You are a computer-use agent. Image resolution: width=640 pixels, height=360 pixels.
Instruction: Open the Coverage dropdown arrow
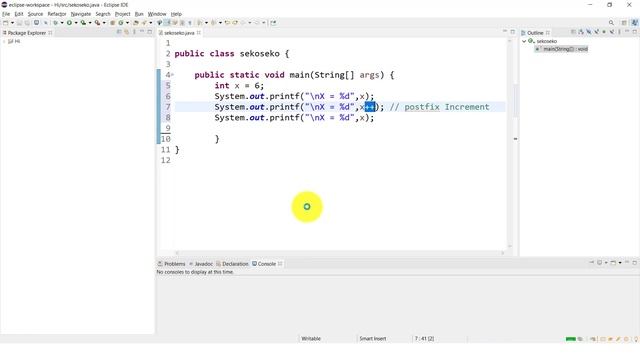90,23
